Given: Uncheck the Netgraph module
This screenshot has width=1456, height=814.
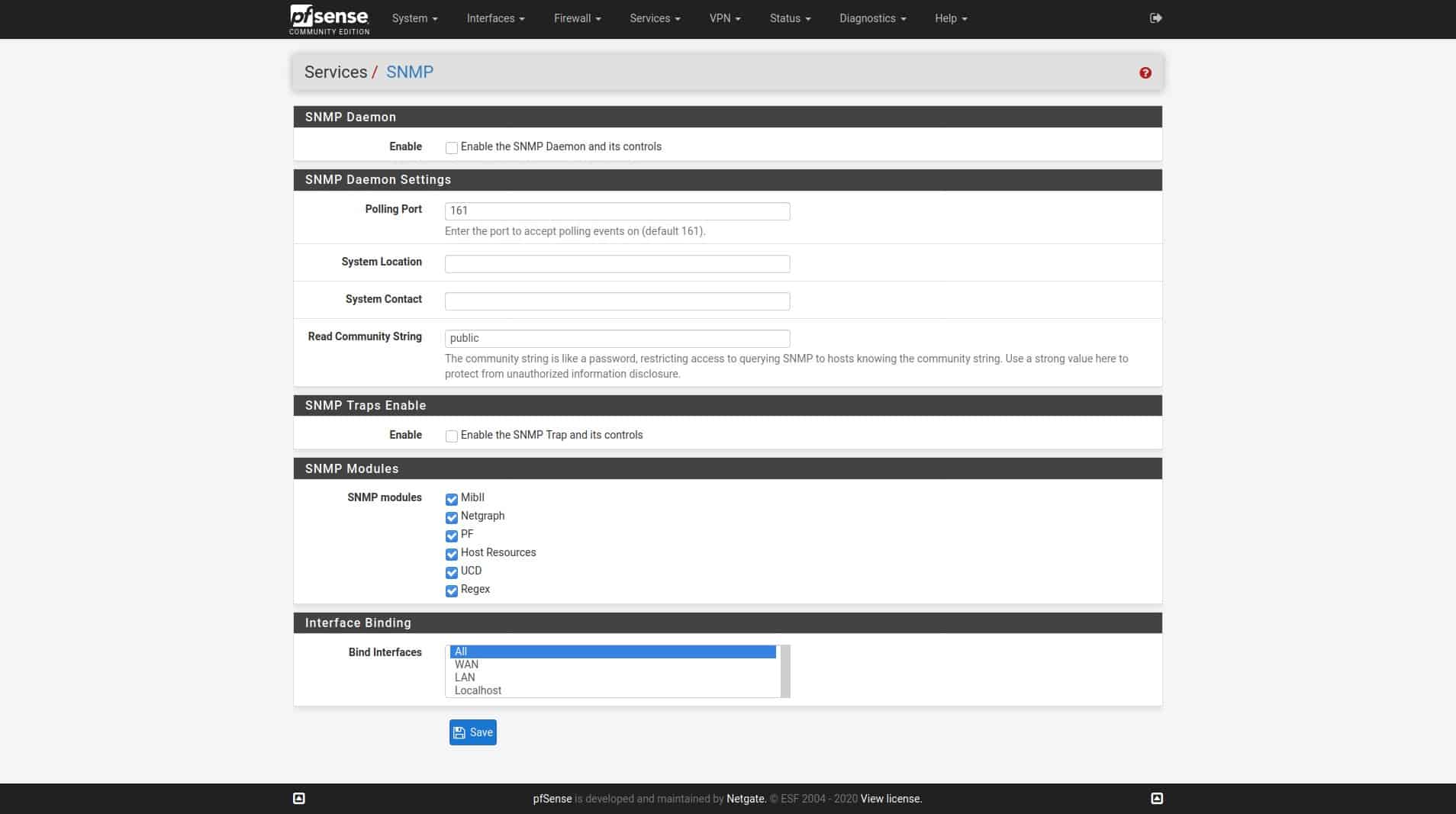Looking at the screenshot, I should point(452,517).
